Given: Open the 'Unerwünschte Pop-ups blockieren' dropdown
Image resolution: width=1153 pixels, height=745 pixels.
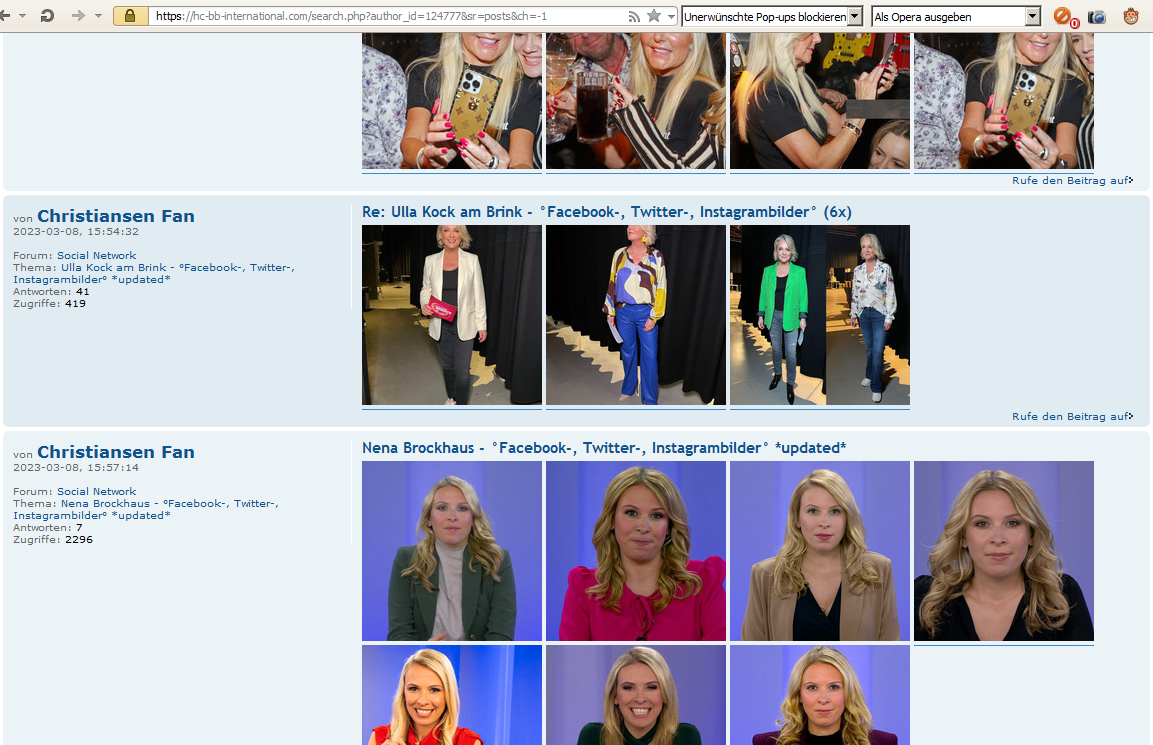Looking at the screenshot, I should click(772, 16).
